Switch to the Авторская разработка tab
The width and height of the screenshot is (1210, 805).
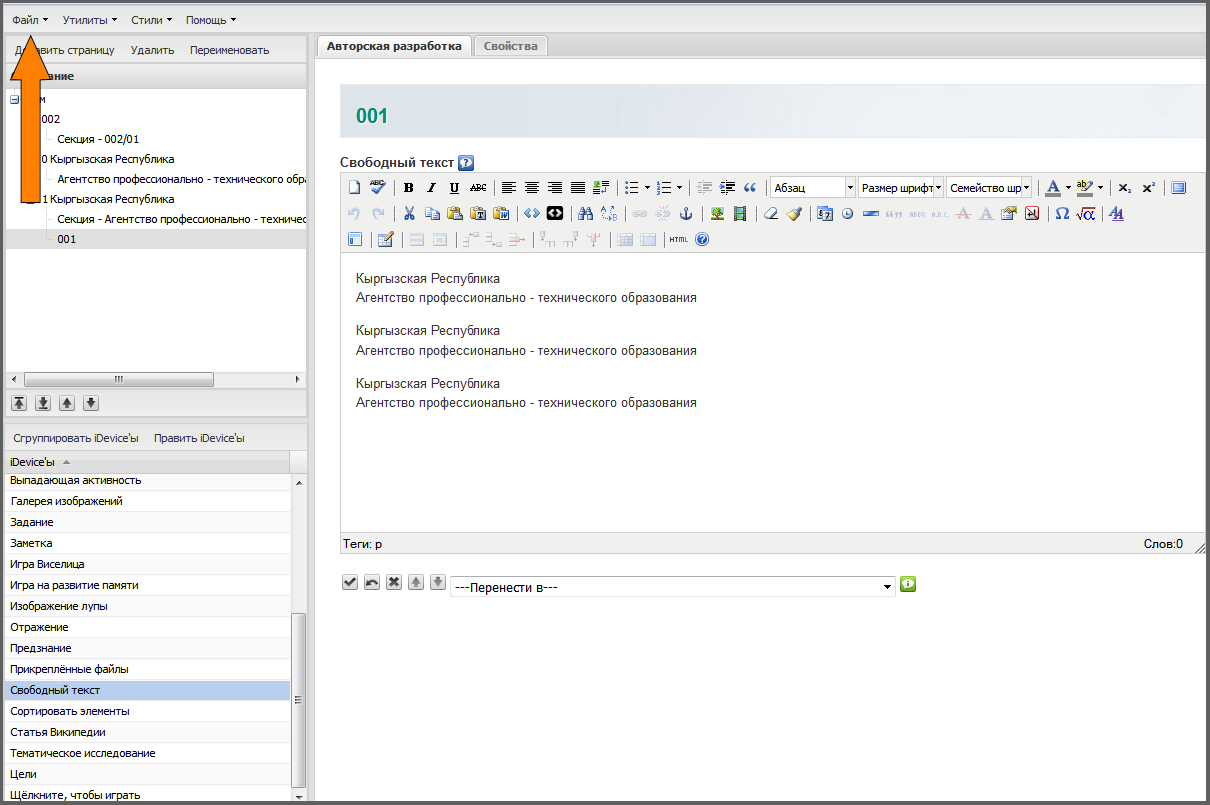click(x=394, y=46)
